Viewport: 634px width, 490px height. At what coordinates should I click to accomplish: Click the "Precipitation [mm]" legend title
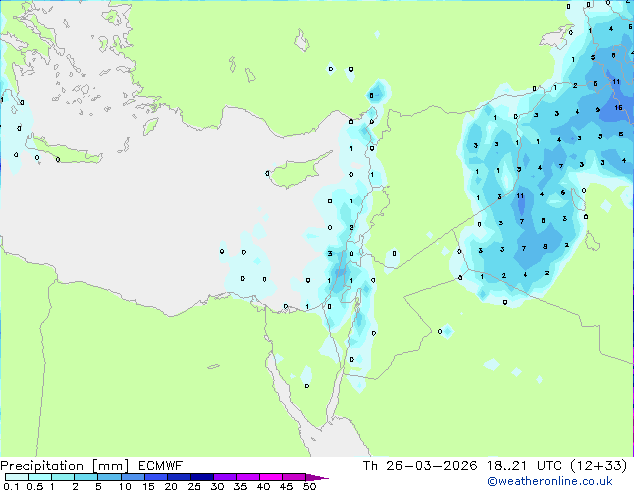pos(64,466)
